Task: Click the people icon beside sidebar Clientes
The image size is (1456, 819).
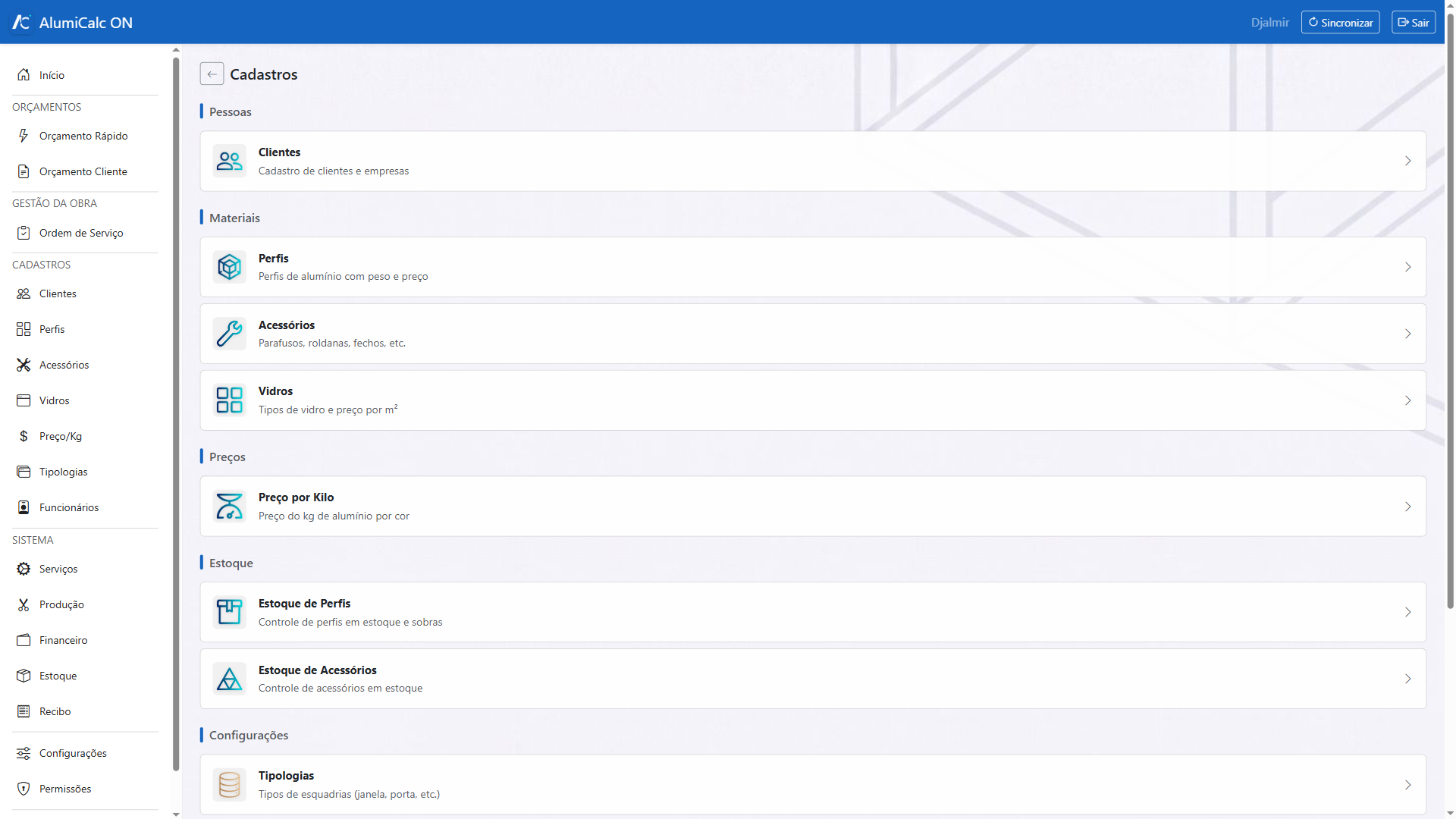Action: point(24,293)
